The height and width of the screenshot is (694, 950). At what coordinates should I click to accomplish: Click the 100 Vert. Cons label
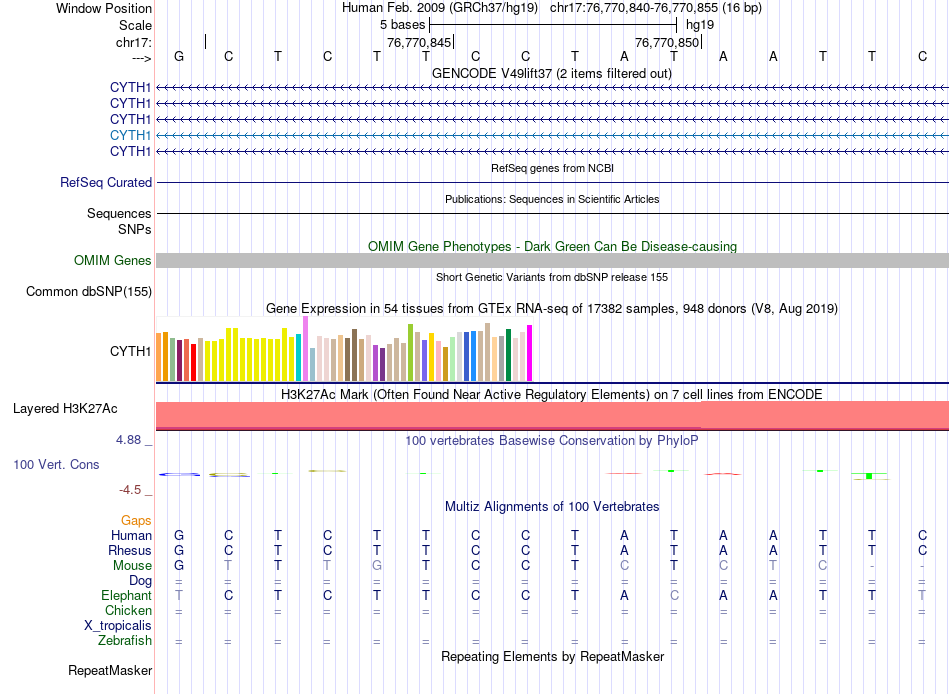pos(56,465)
